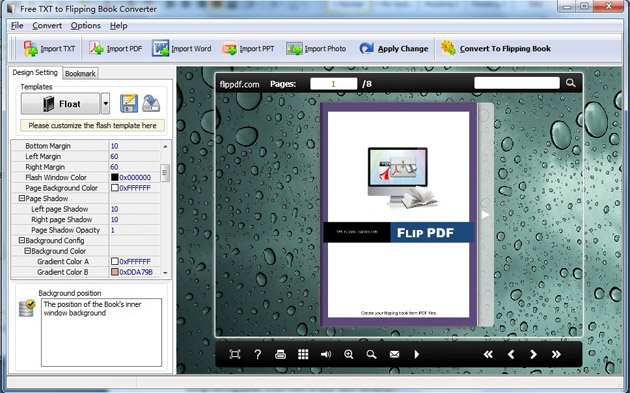
Task: Click the Import PDF toolbar icon
Action: pos(96,49)
